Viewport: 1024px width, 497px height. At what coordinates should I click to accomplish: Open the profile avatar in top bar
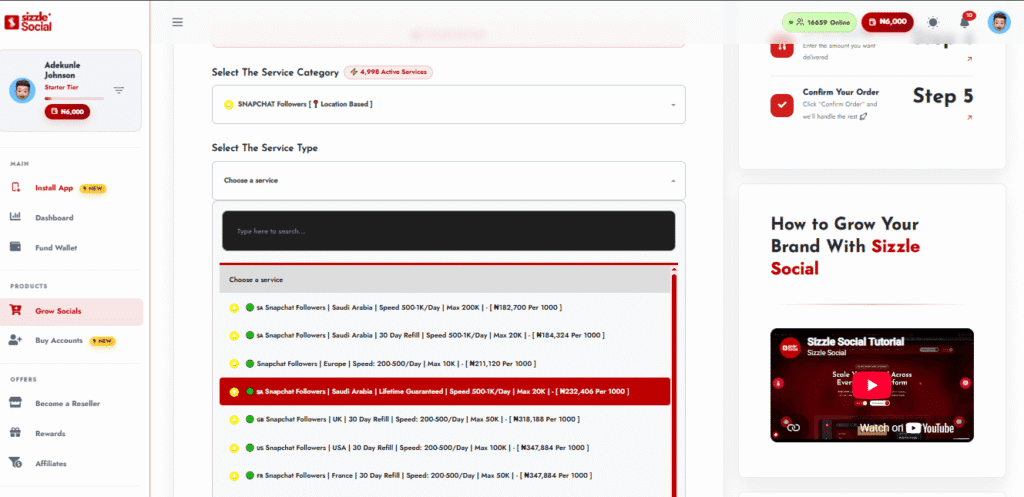[x=999, y=22]
